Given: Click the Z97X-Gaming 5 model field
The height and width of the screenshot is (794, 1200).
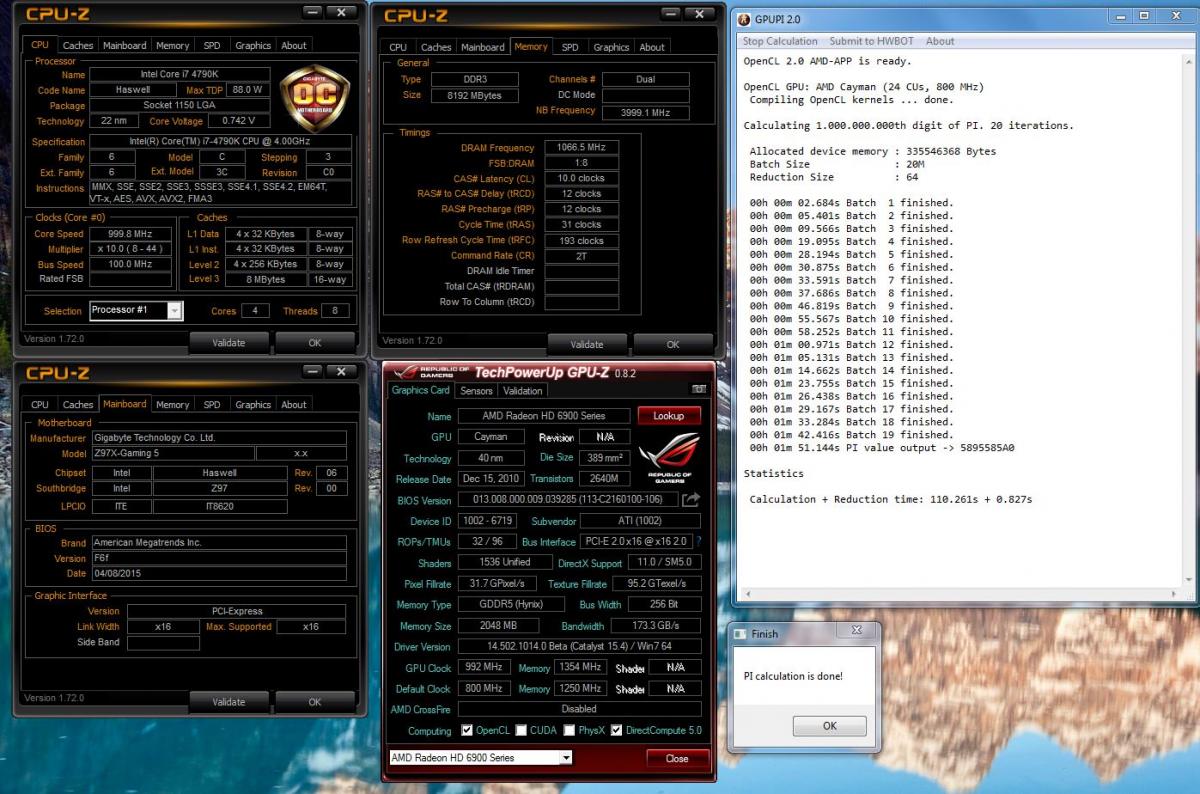Looking at the screenshot, I should click(171, 453).
